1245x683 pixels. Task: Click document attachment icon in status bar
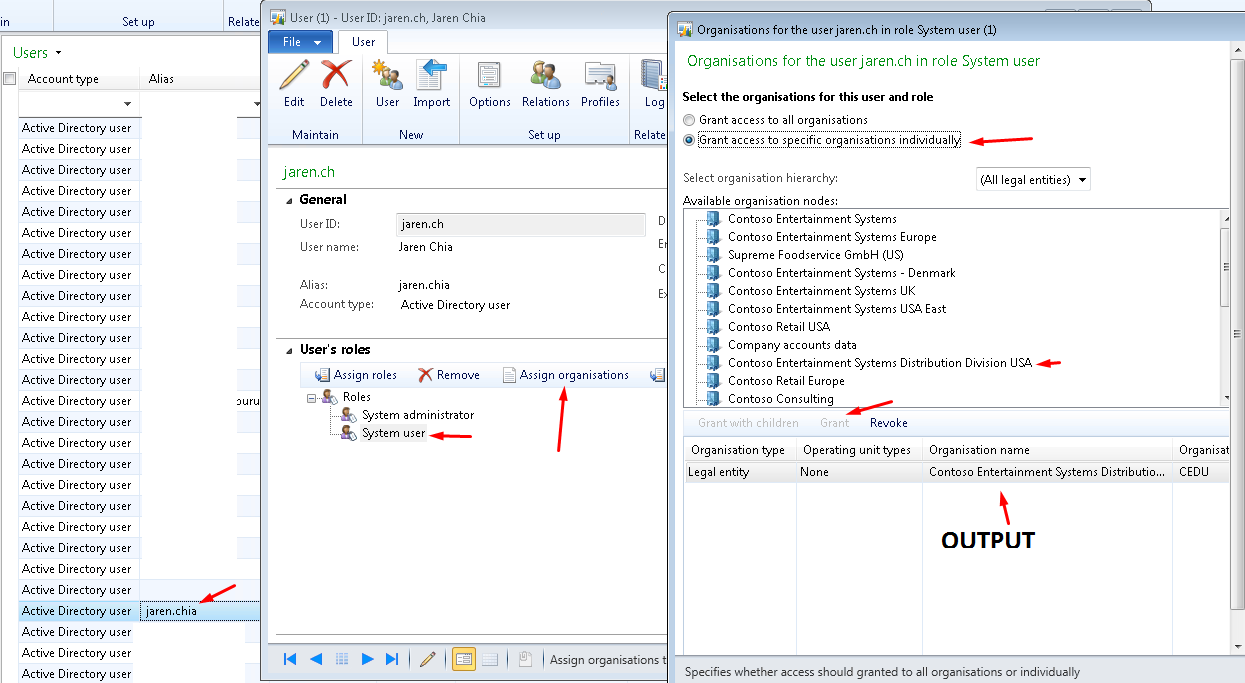coord(525,659)
